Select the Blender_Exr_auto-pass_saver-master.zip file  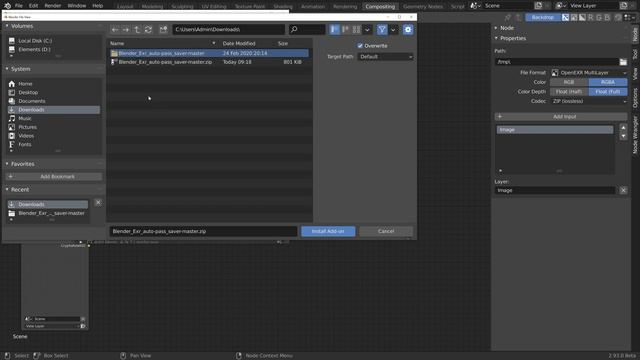pos(209,62)
